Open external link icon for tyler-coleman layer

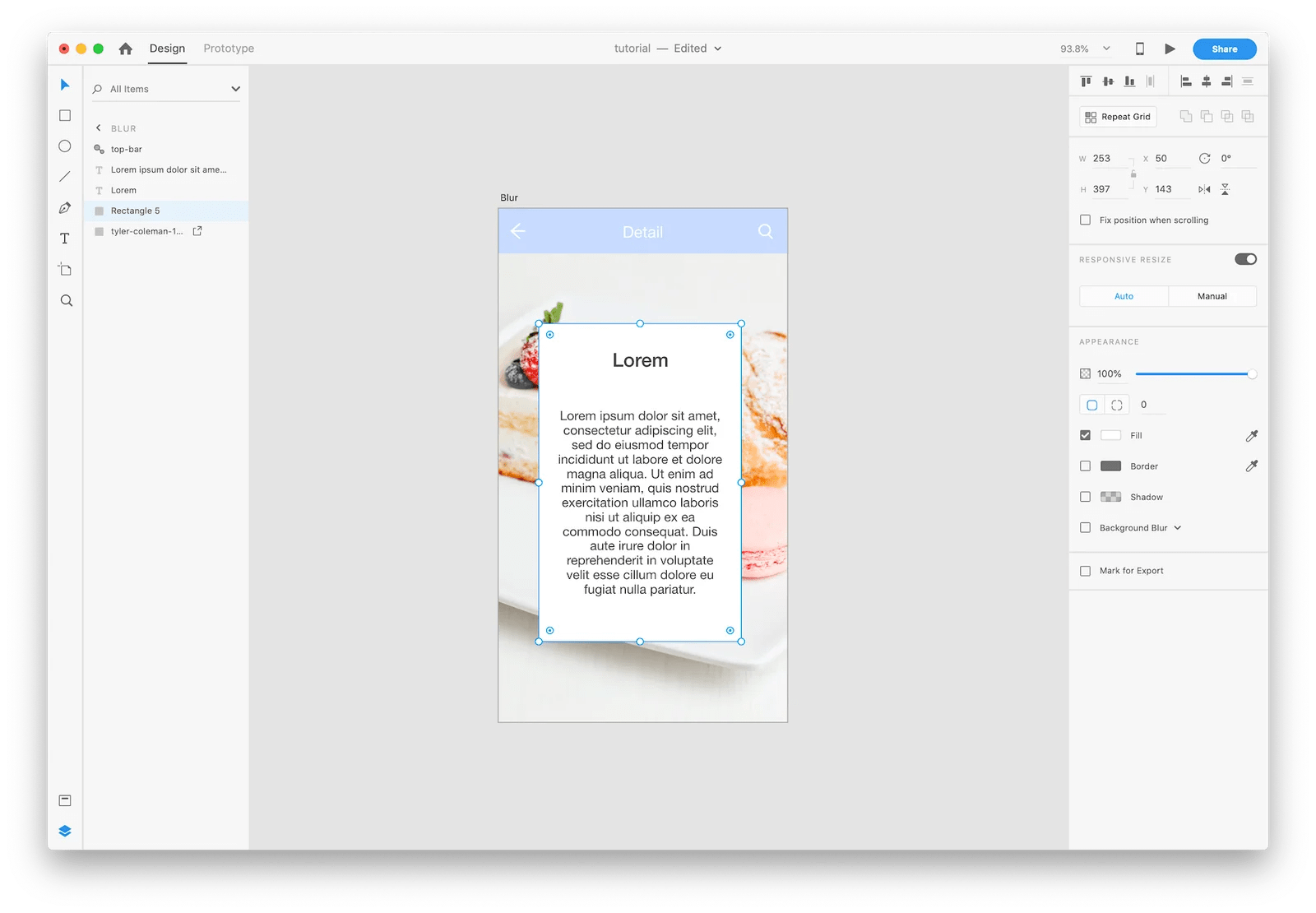(197, 231)
